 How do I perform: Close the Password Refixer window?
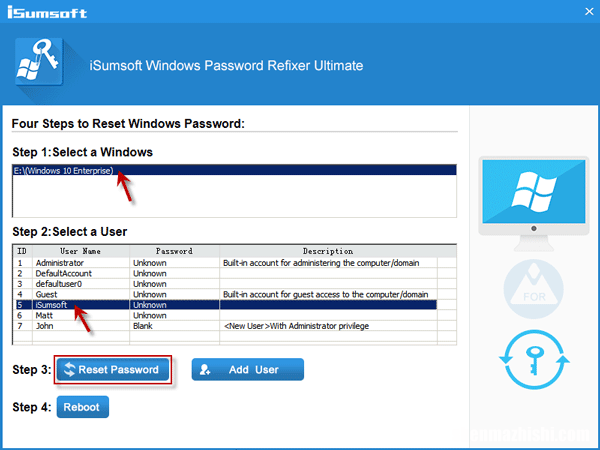click(x=583, y=11)
